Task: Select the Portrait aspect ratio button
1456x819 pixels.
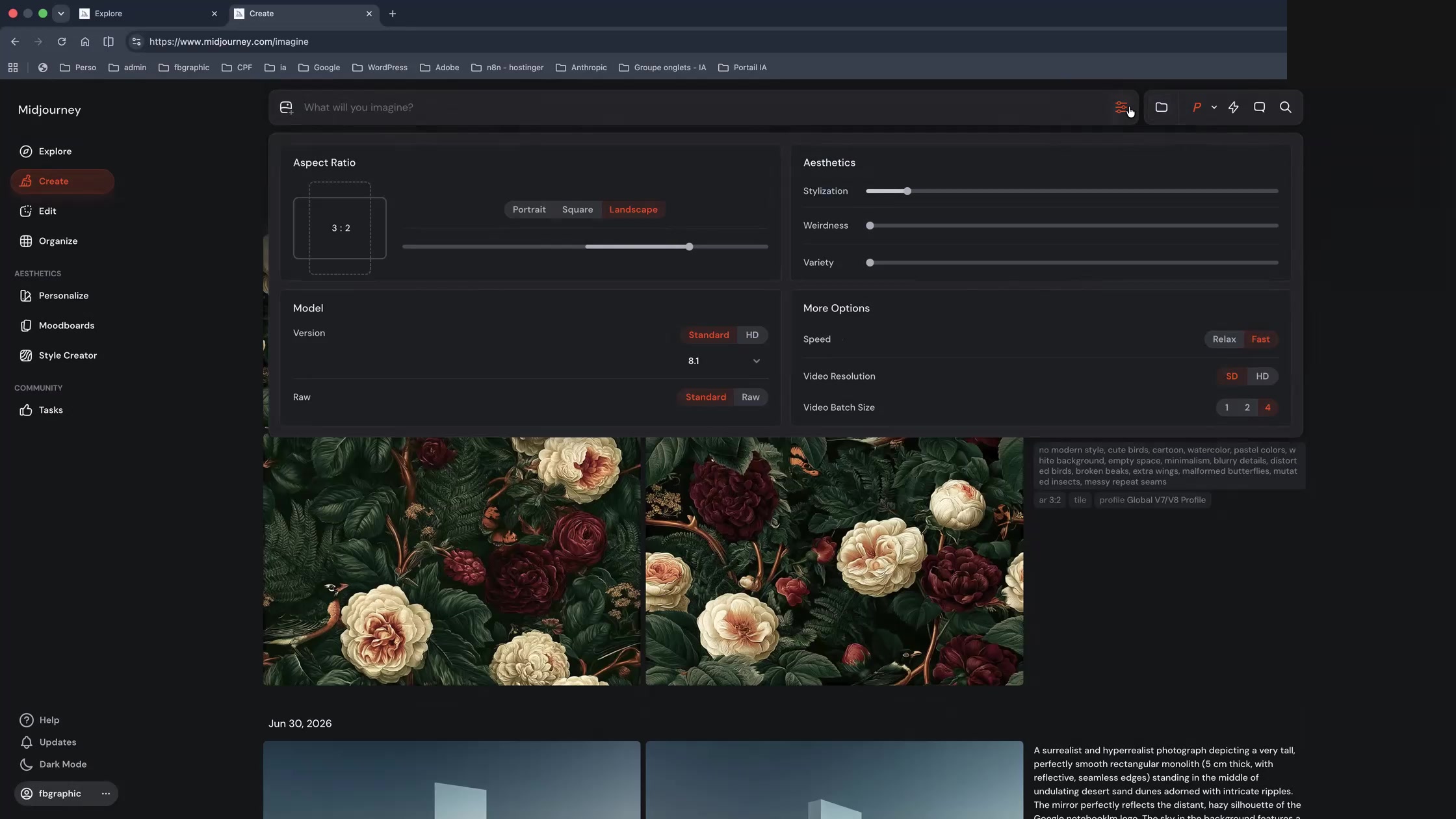Action: click(x=529, y=209)
